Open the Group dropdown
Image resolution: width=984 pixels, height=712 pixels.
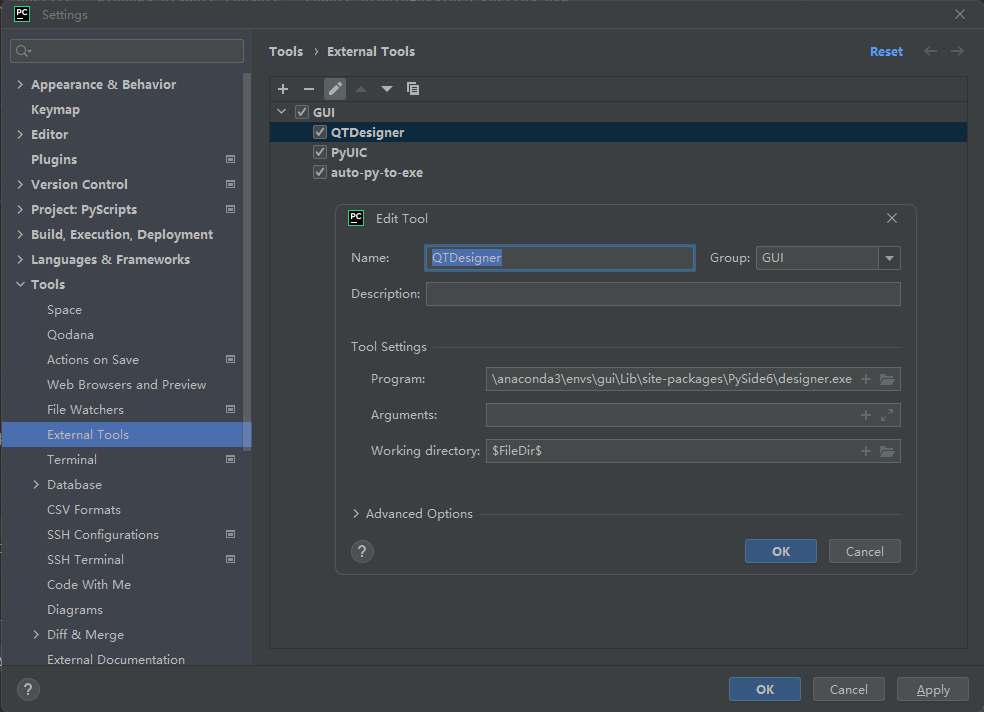[x=889, y=258]
